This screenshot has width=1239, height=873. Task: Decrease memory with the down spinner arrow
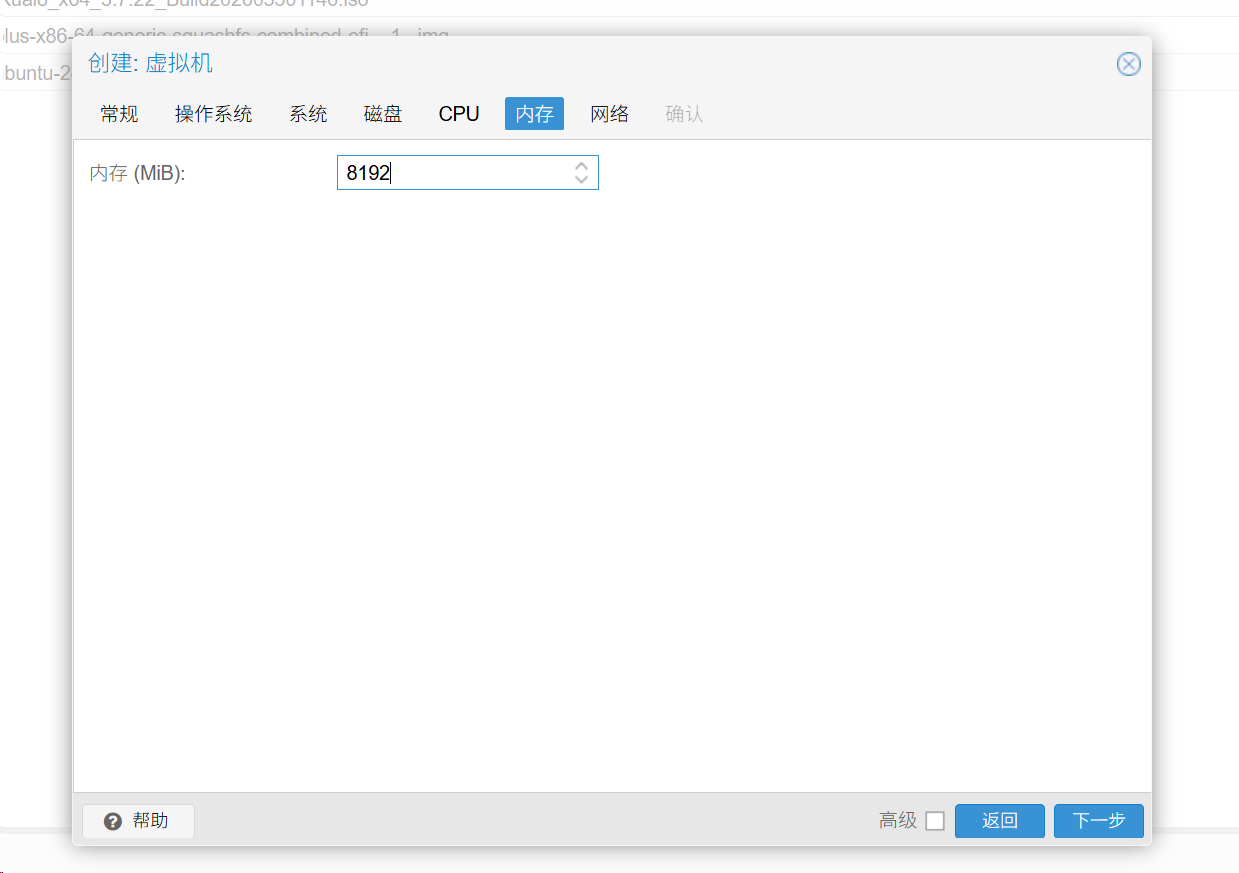[x=581, y=180]
